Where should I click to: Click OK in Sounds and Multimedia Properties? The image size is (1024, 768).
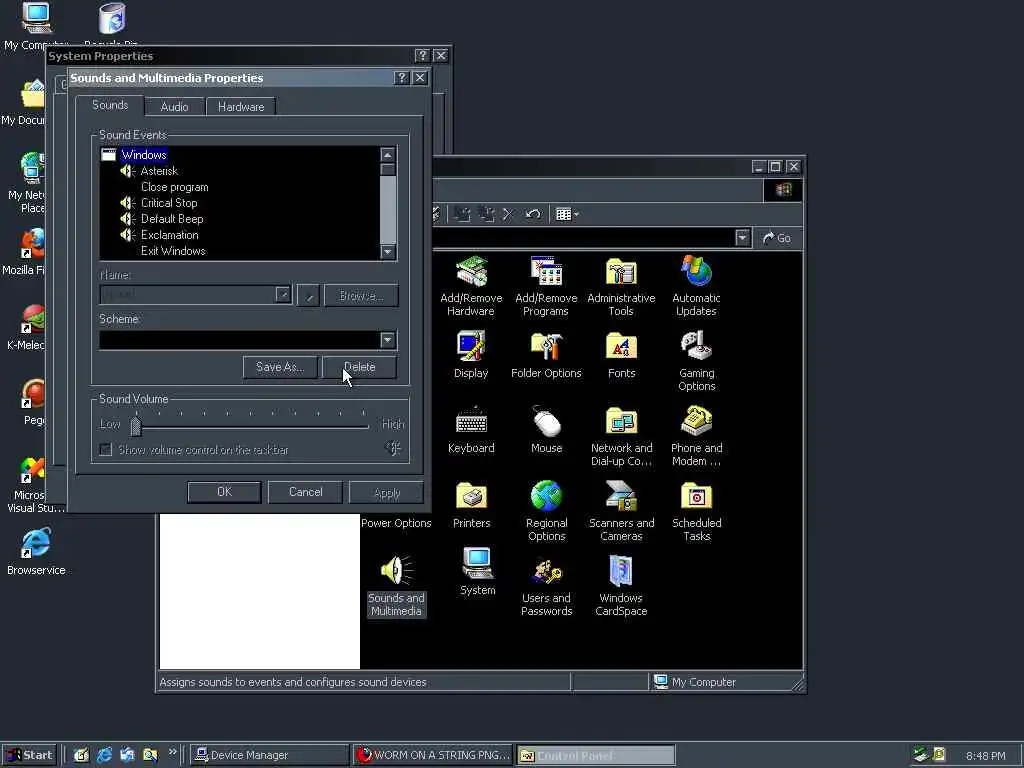click(224, 492)
